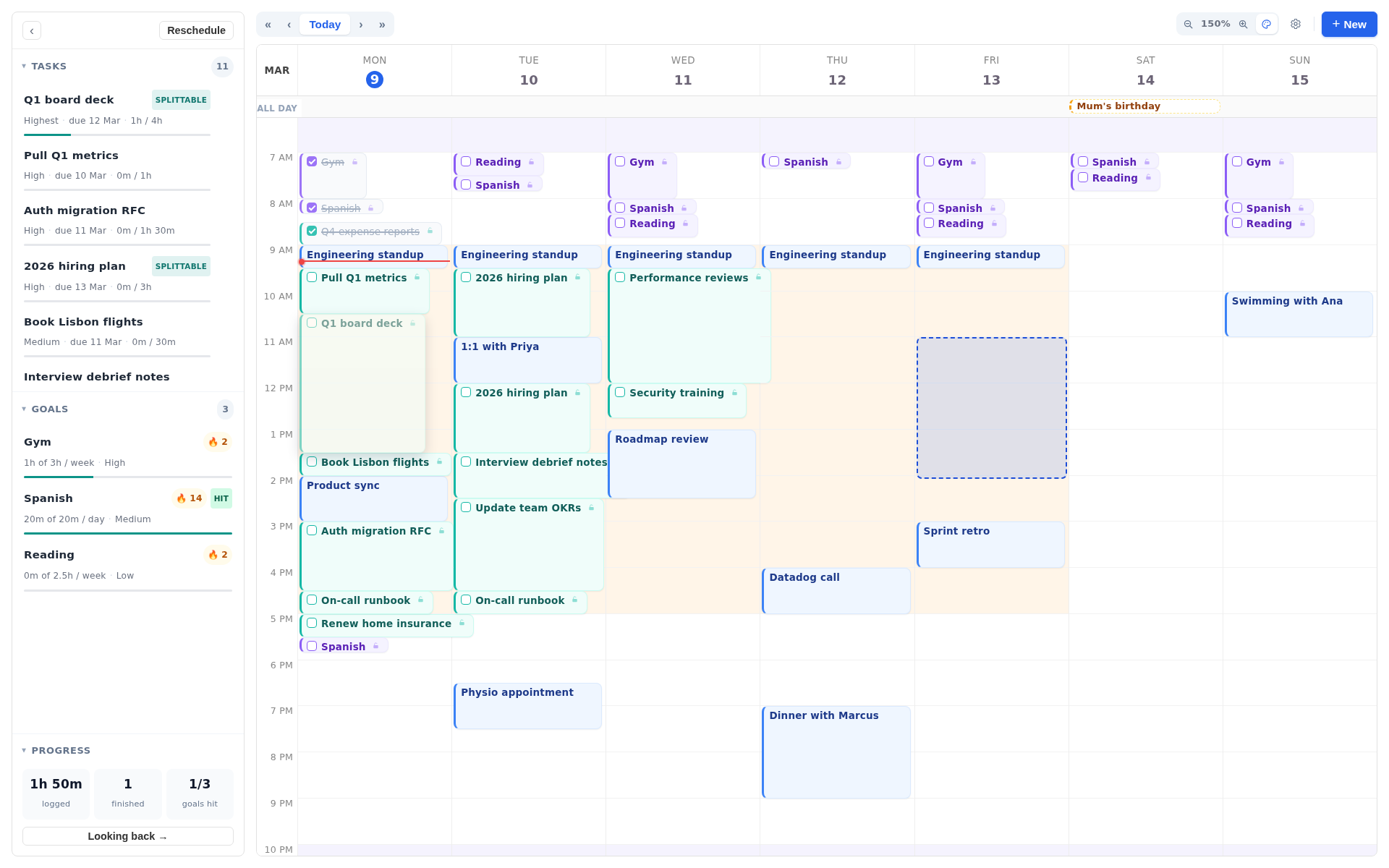Check off Update team OKRs on Tuesday
Viewport: 1389px width, 868px height.
pyautogui.click(x=466, y=507)
